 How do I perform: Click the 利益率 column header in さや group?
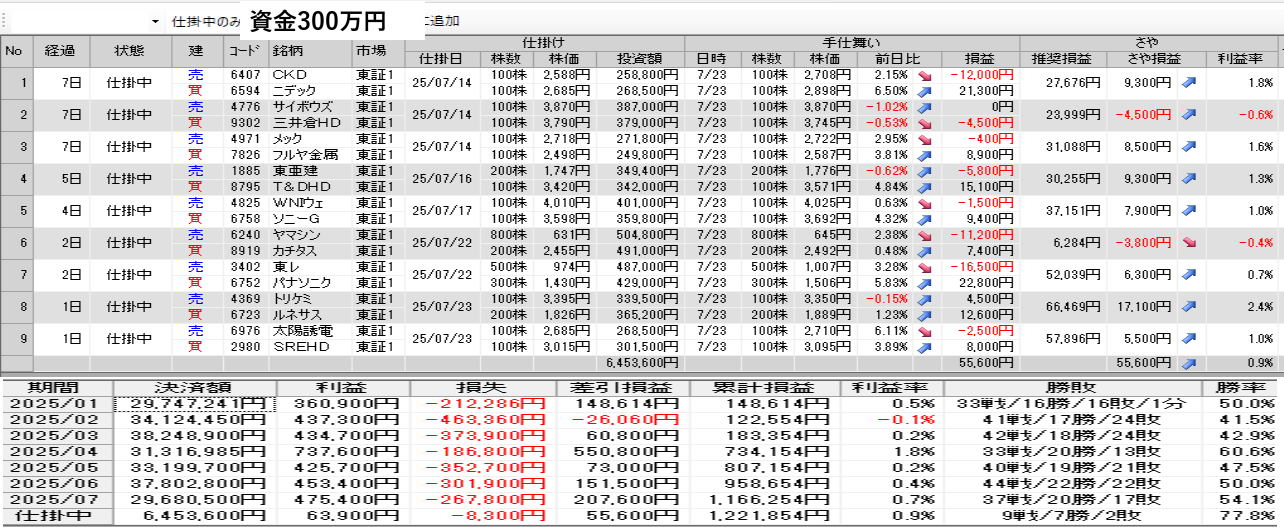coord(1240,58)
